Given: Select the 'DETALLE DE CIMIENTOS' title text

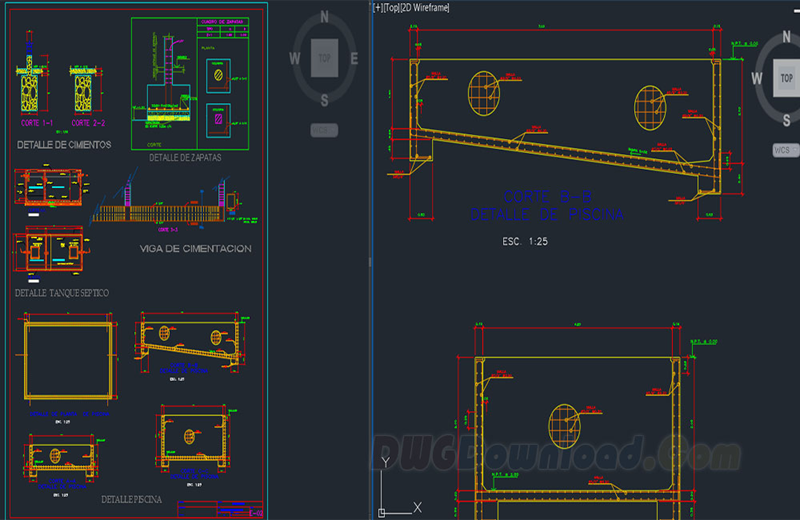Looking at the screenshot, I should coord(64,145).
